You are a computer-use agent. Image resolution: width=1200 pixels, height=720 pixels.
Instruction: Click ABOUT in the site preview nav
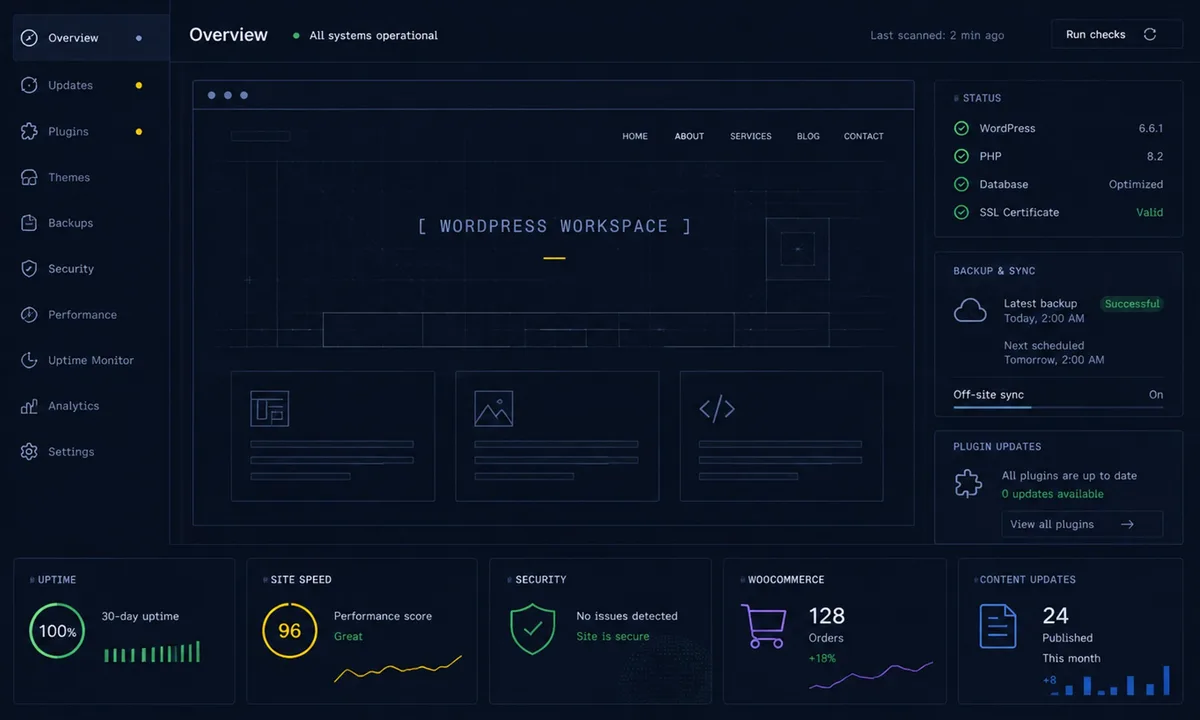pos(689,136)
